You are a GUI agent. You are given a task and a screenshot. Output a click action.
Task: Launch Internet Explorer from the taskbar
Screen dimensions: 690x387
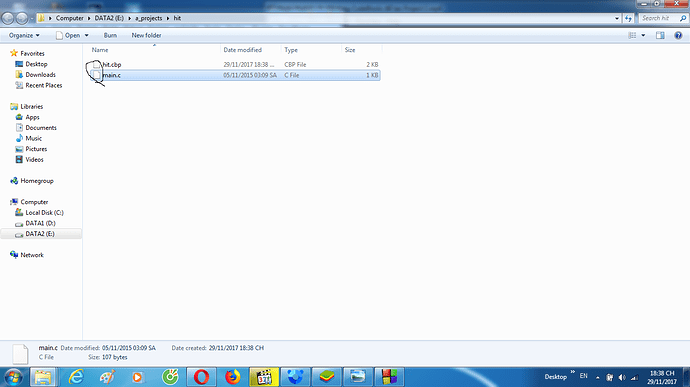click(x=76, y=377)
